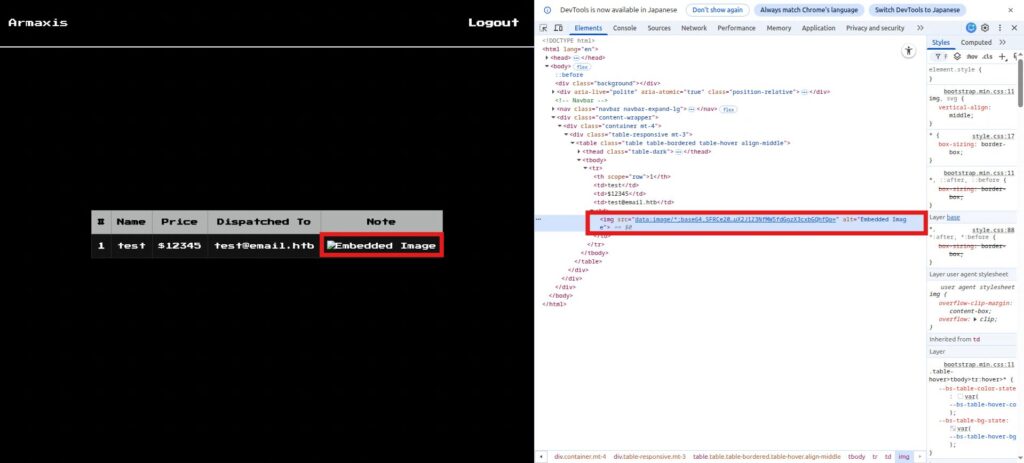Show more DevTools panel tabs
The image size is (1024, 463).
click(x=915, y=28)
